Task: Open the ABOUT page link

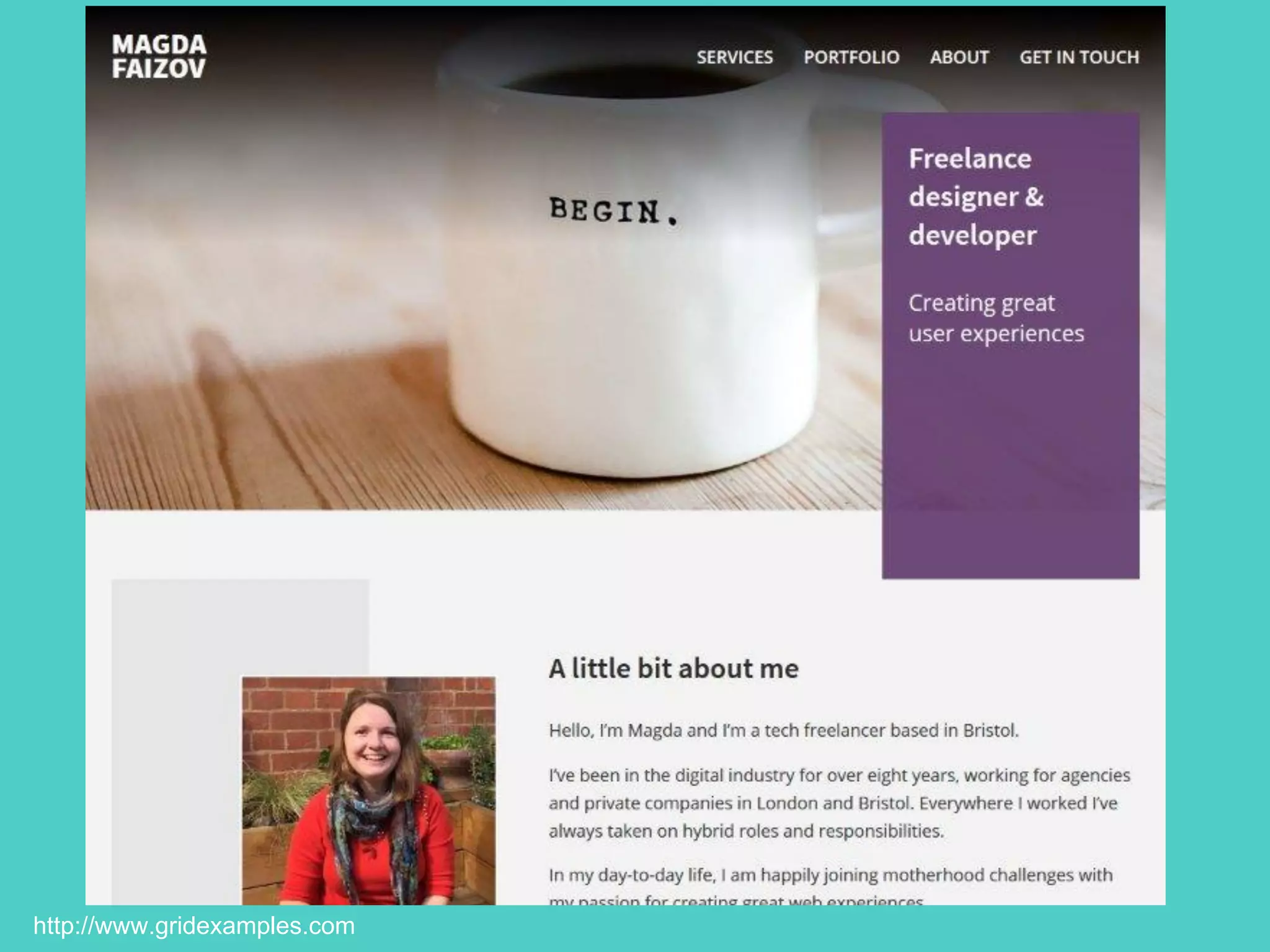Action: [x=959, y=58]
